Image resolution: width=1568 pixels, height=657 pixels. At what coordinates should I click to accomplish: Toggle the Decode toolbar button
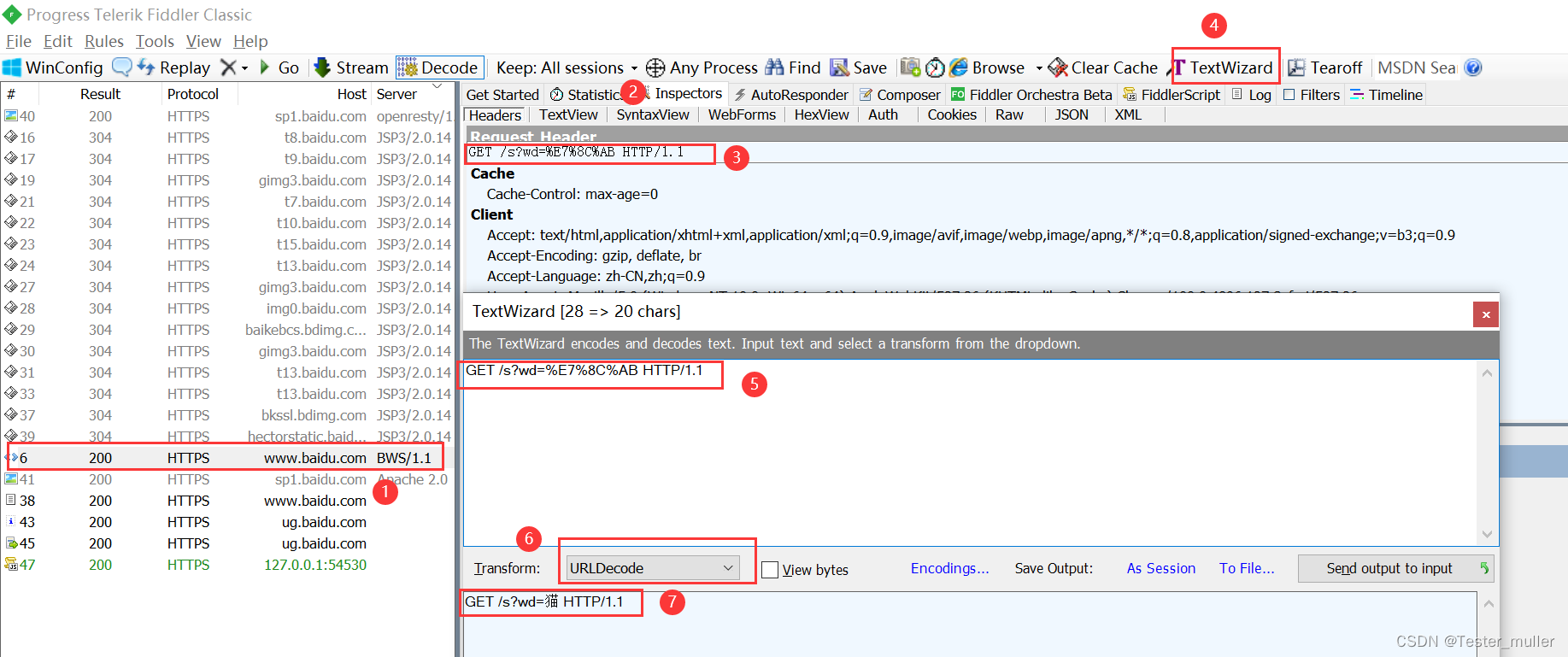(x=438, y=67)
